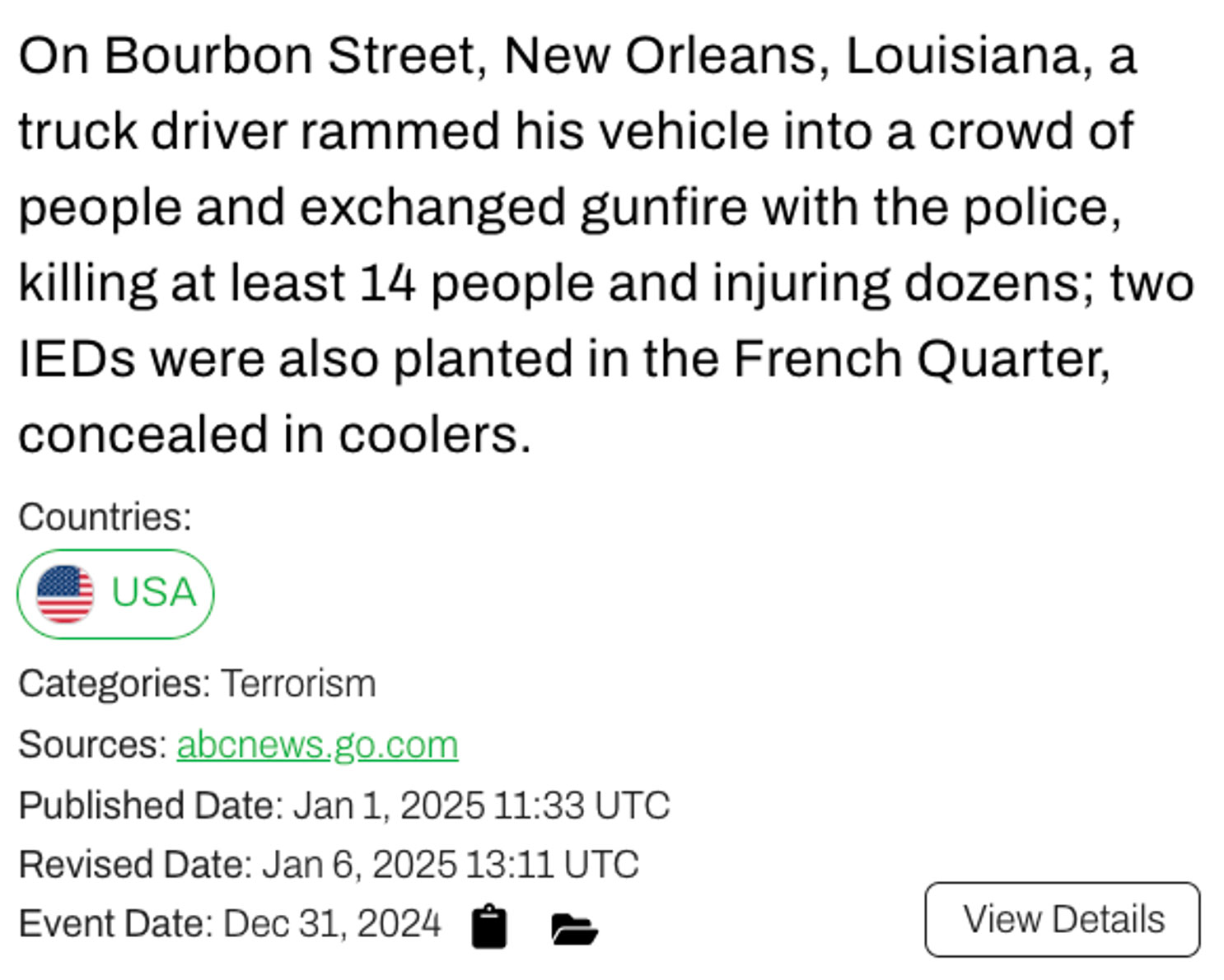The image size is (1224, 980).
Task: Click the Jan 1, 2025 11:33 UTC timestamp
Action: coord(481,805)
